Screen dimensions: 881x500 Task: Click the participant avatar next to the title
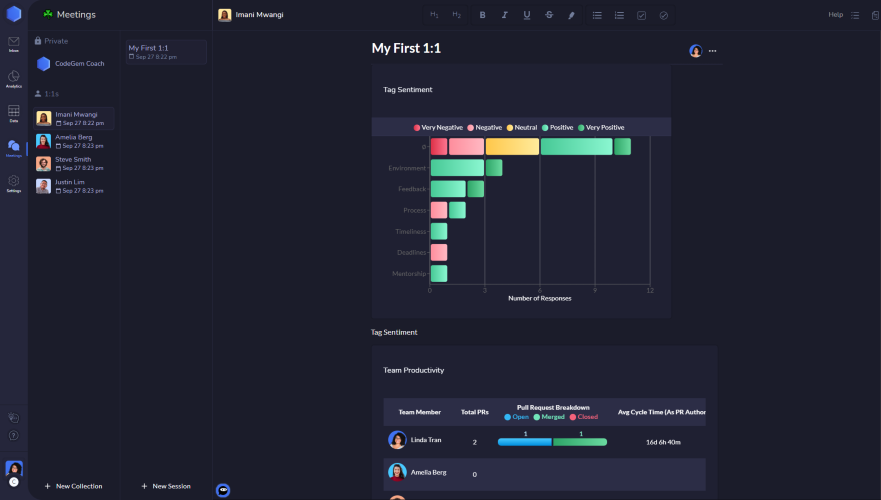696,51
